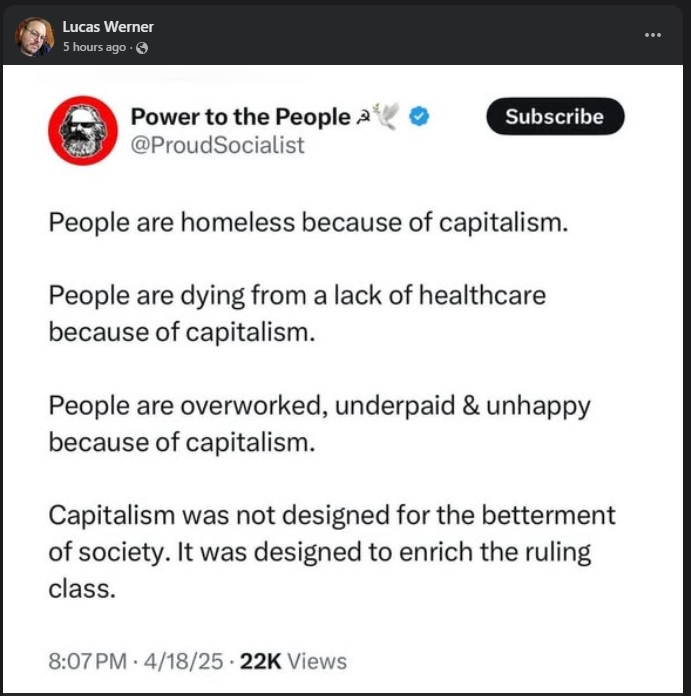691x696 pixels.
Task: Click the 22K Views count
Action: point(293,661)
